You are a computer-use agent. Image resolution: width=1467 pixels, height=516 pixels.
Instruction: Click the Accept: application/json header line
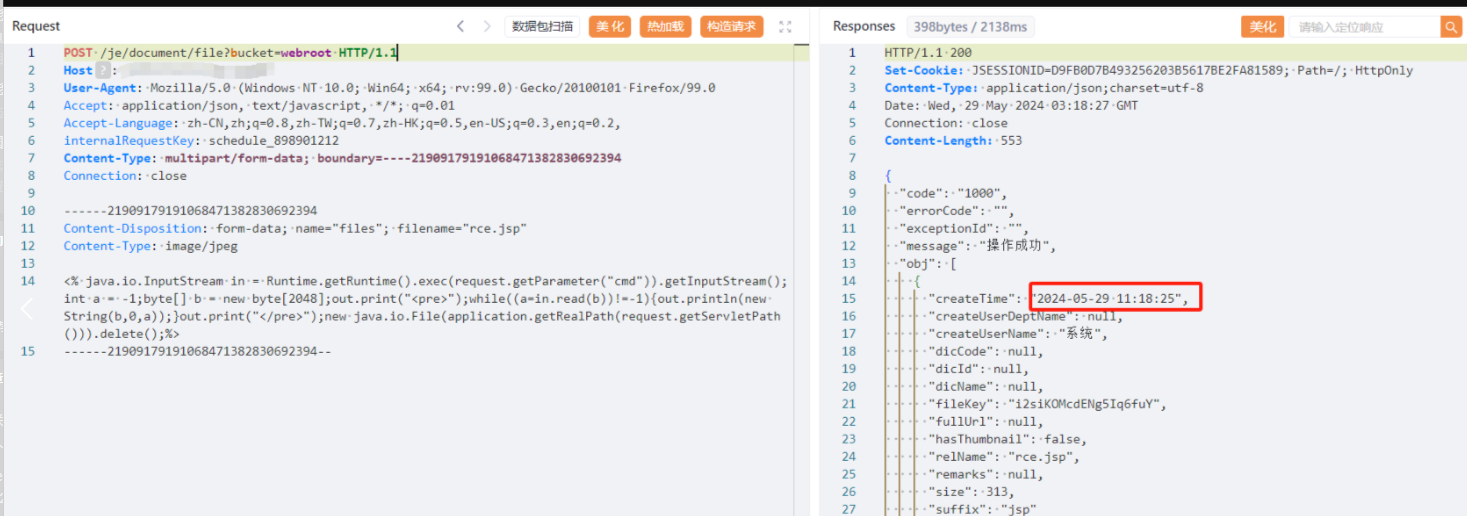259,105
